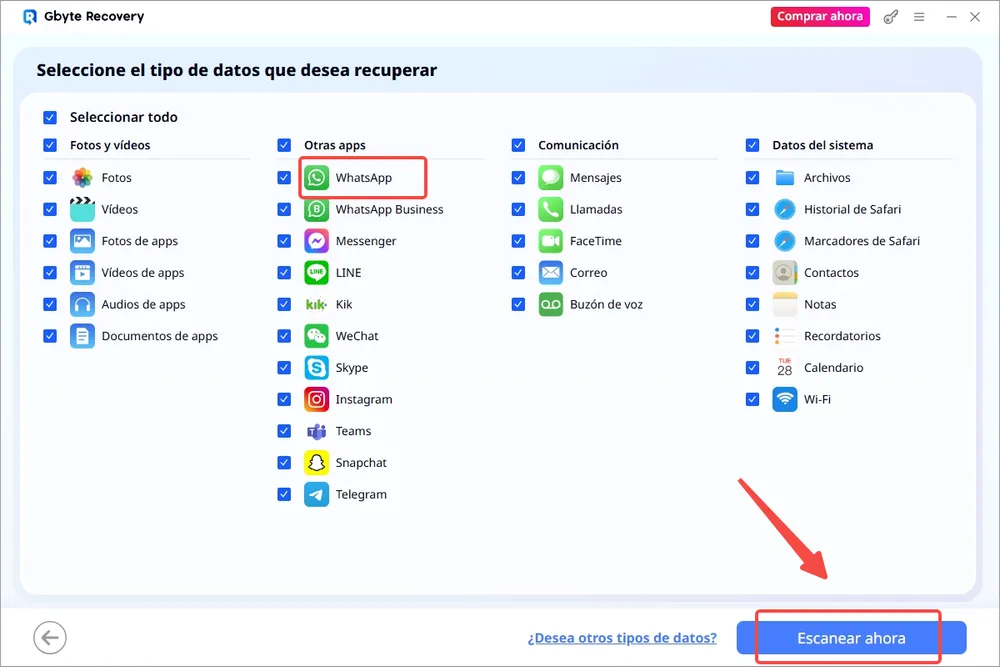Click the WhatsApp icon
The height and width of the screenshot is (667, 1000).
tap(316, 178)
